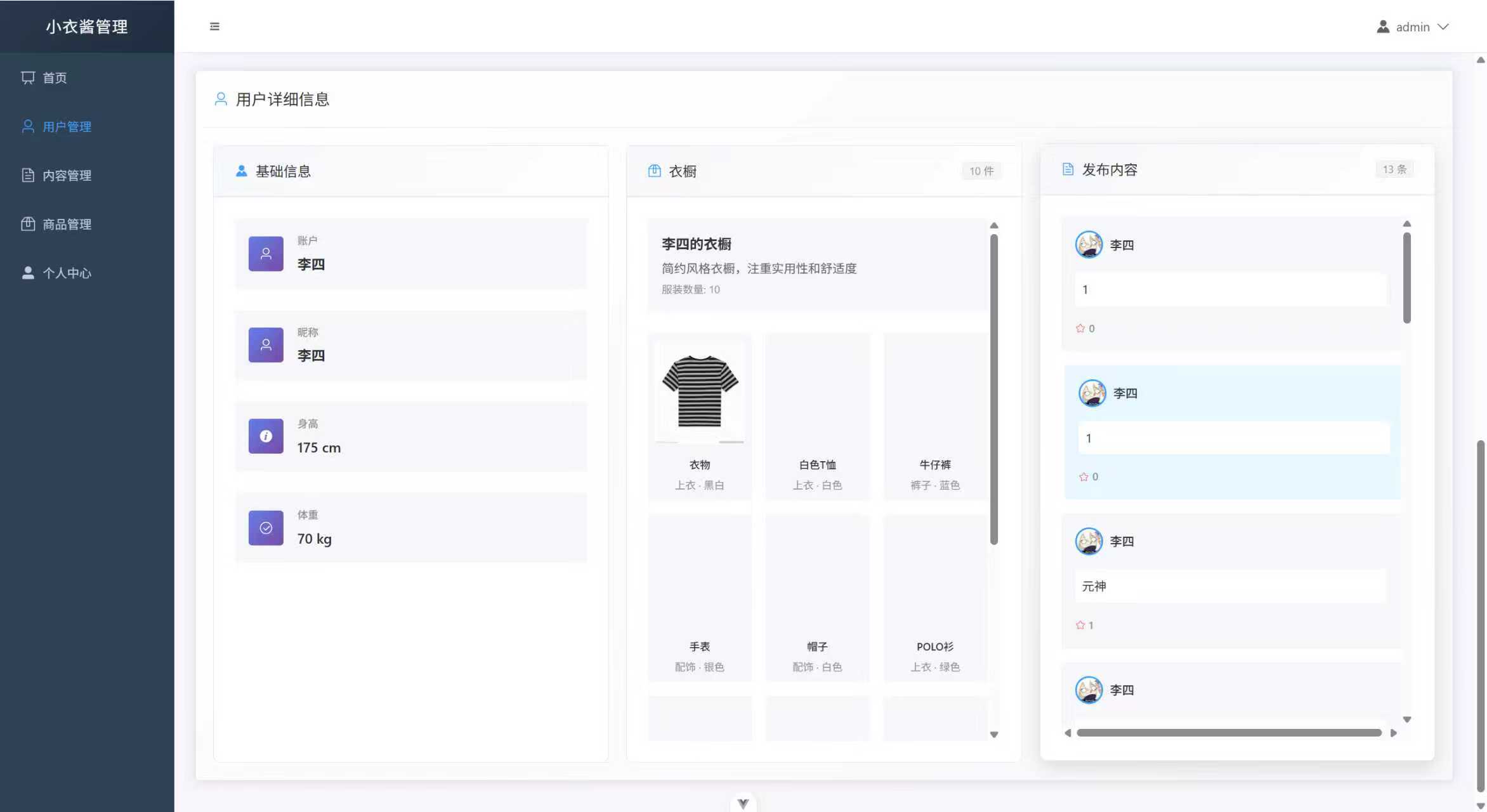Expand the down-arrow at page bottom
1487x812 pixels.
coord(743,803)
